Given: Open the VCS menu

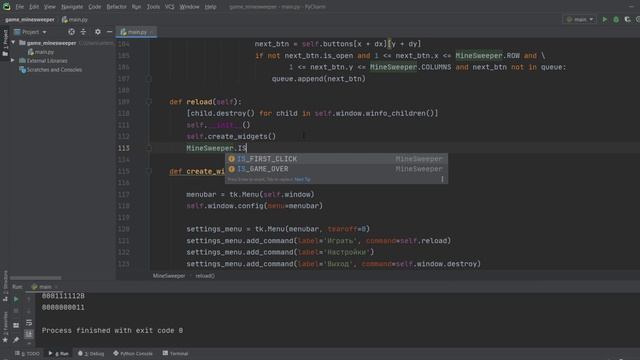Looking at the screenshot, I should [169, 7].
